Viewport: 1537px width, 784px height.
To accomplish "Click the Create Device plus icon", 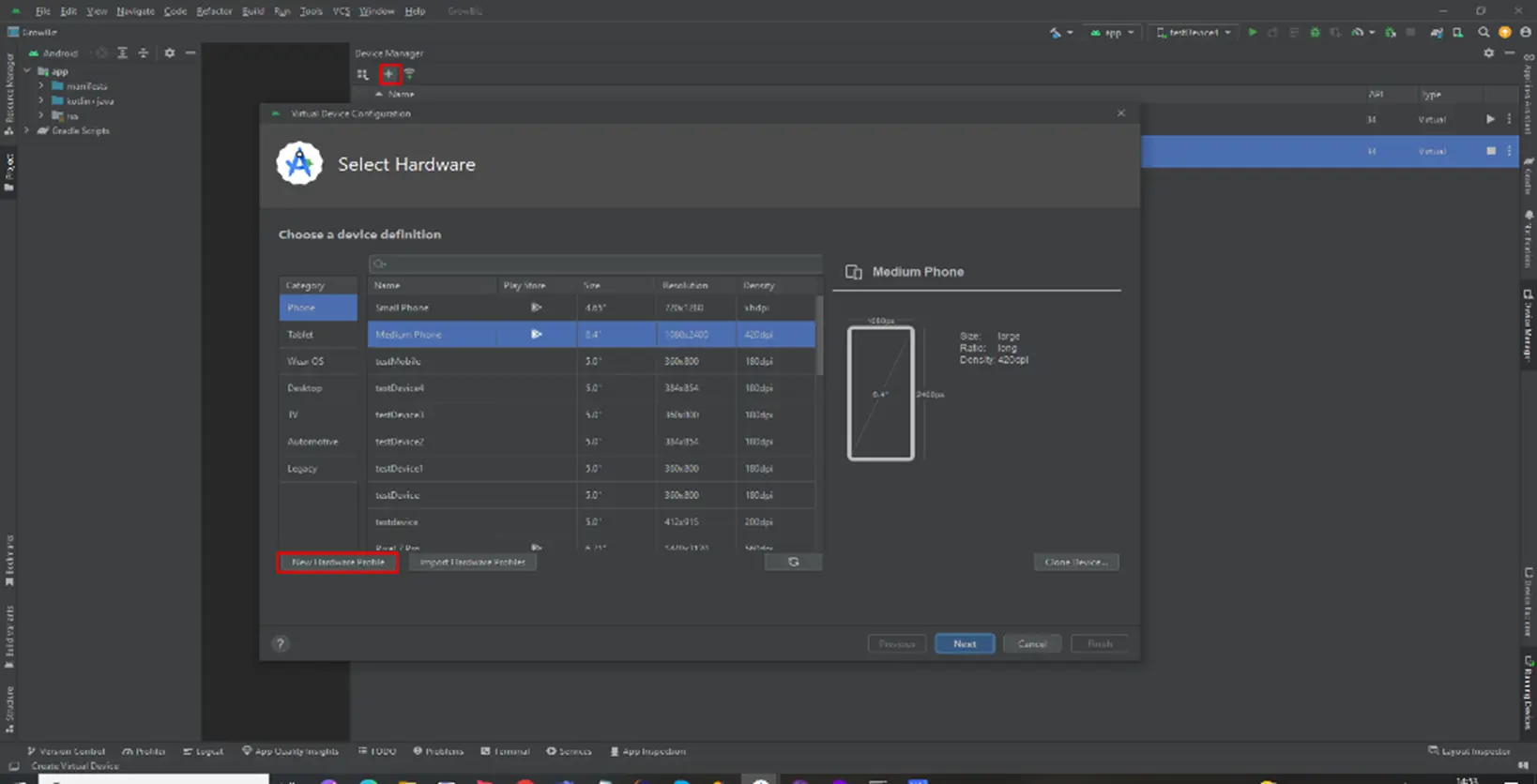I will point(388,74).
